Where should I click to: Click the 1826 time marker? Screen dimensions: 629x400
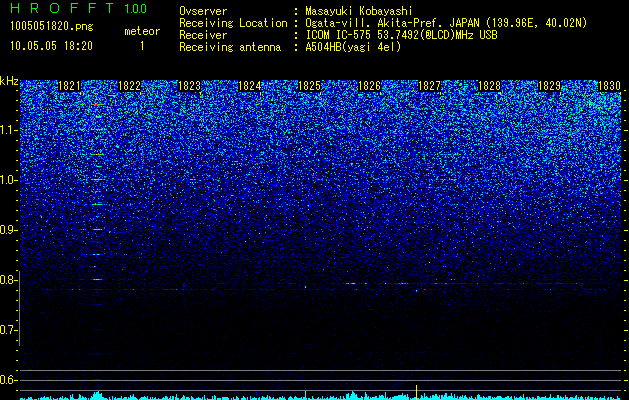click(x=369, y=86)
